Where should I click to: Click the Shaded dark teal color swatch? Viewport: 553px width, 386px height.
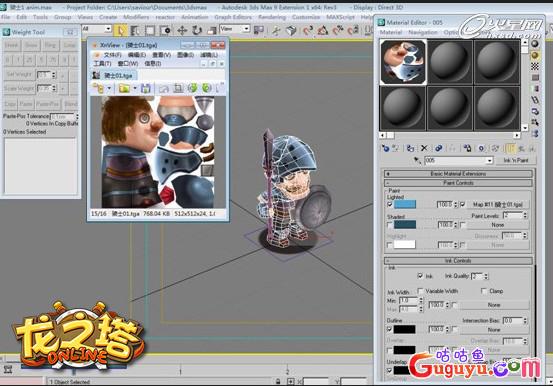(405, 224)
